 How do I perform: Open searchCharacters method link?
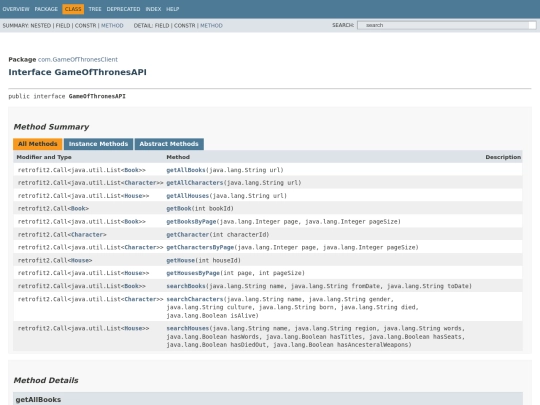pyautogui.click(x=195, y=299)
